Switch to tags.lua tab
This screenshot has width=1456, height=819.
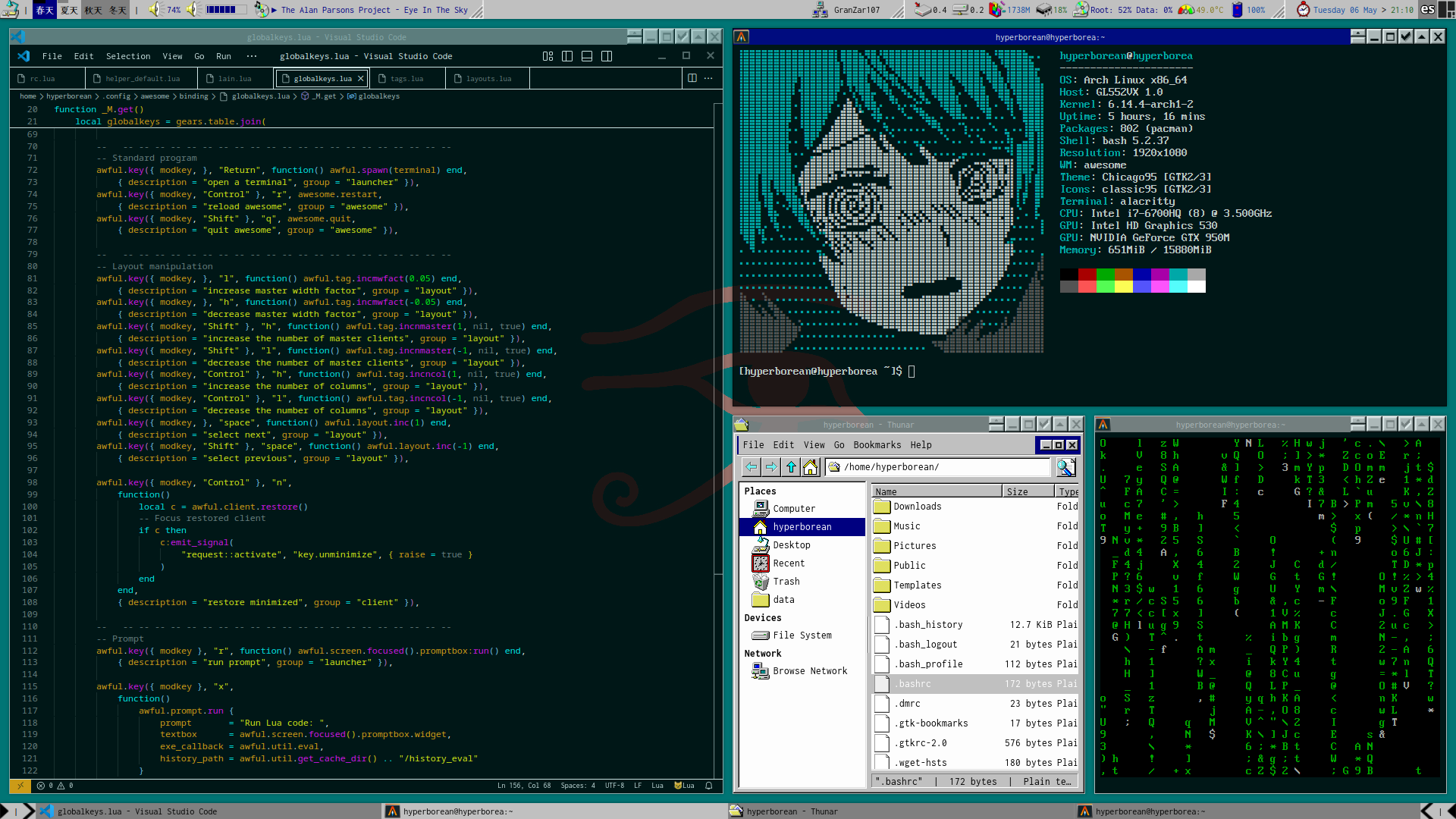tap(407, 79)
